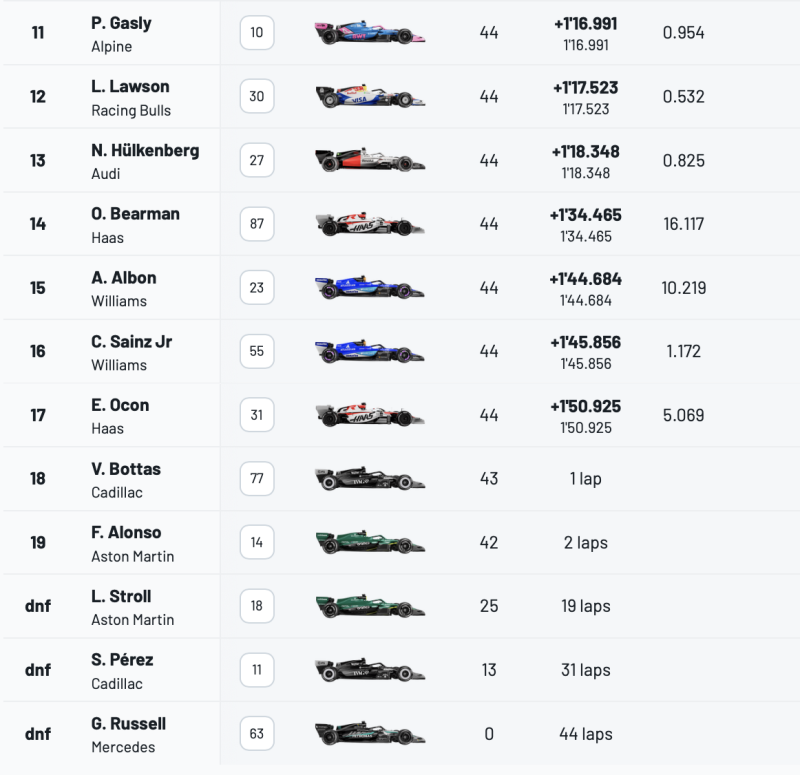Image resolution: width=800 pixels, height=775 pixels.
Task: Click Alonso's Aston Martin car icon
Action: tap(370, 542)
